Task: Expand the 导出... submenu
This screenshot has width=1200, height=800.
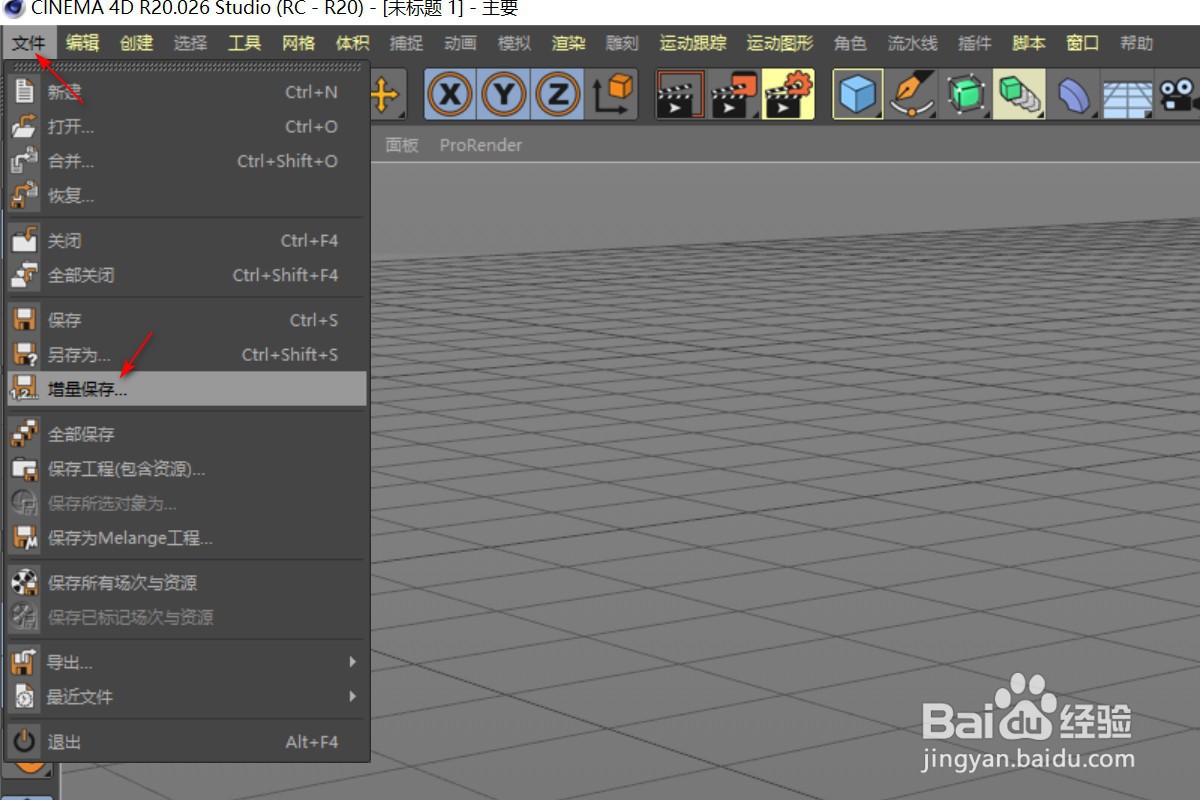Action: [188, 663]
